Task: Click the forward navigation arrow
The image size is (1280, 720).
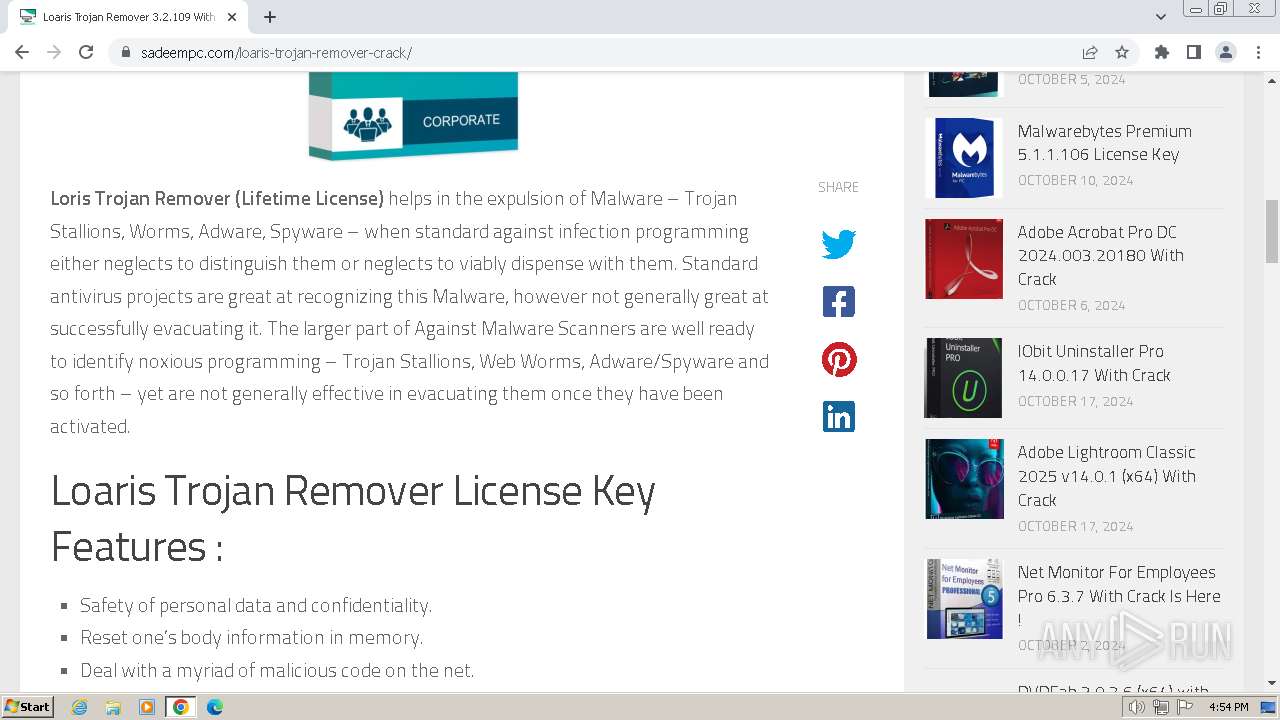Action: tap(54, 52)
